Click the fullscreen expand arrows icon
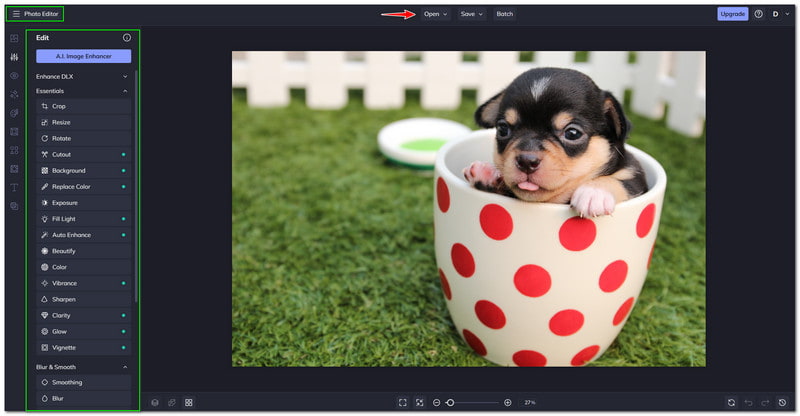Screen dimensions: 800x416 pyautogui.click(x=419, y=403)
